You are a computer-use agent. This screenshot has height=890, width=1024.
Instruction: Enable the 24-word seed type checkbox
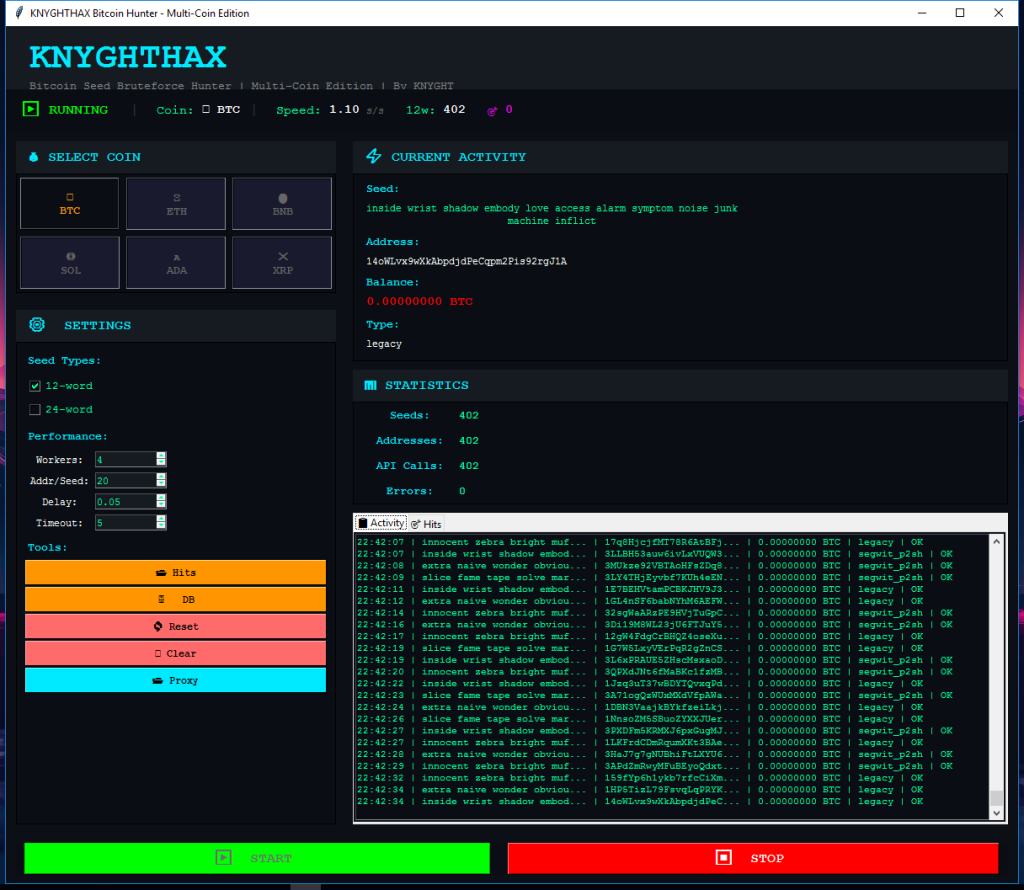click(x=35, y=410)
